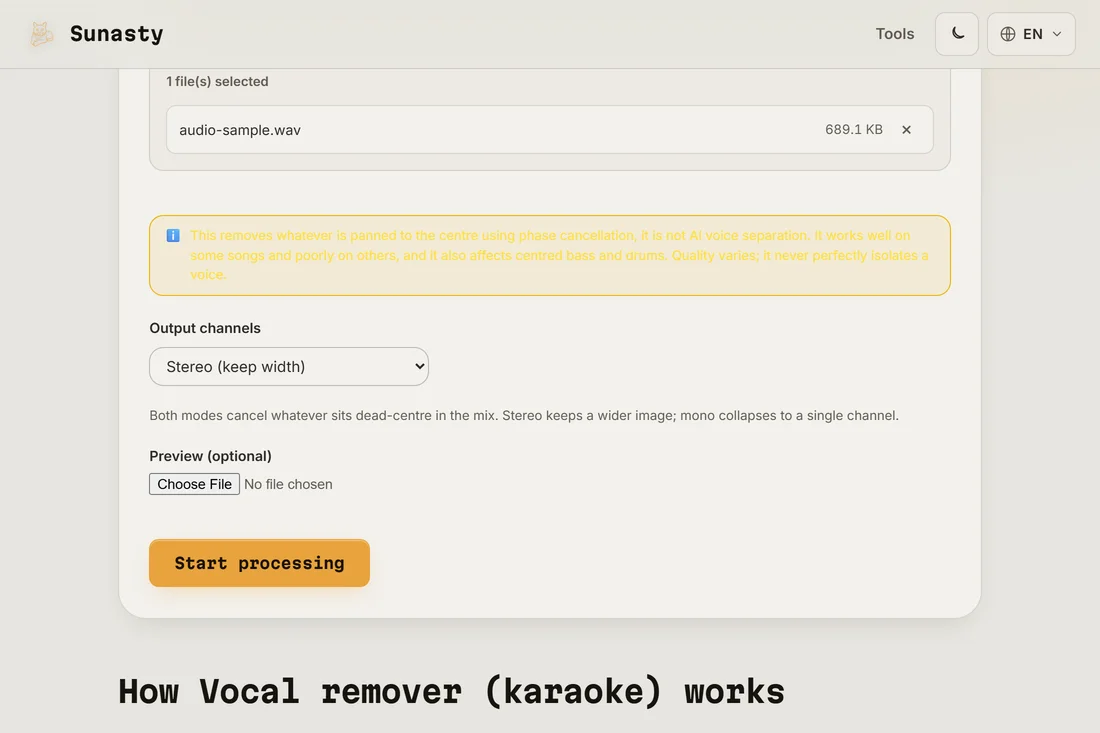Screen dimensions: 1100x733
Task: Click the globe icon in language selector
Action: tap(1007, 34)
